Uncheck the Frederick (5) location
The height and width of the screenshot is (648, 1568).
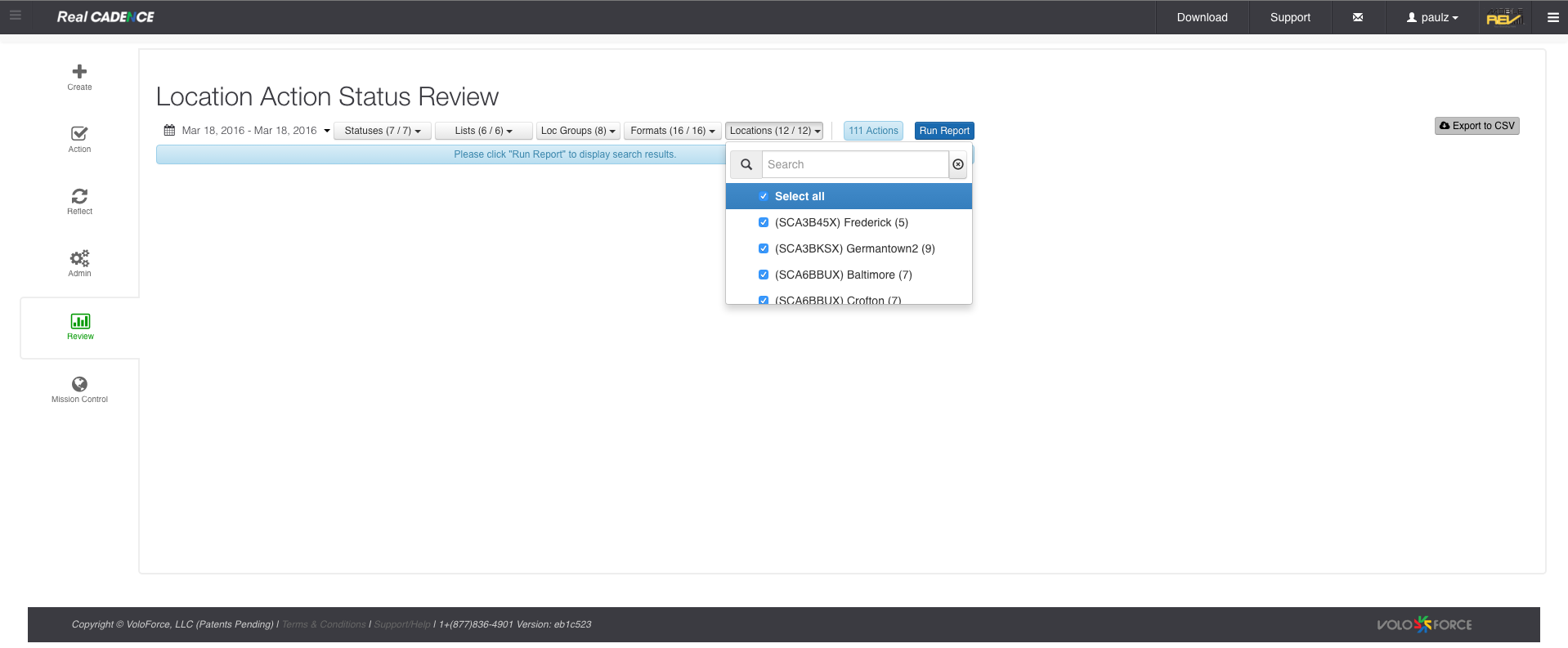[764, 222]
